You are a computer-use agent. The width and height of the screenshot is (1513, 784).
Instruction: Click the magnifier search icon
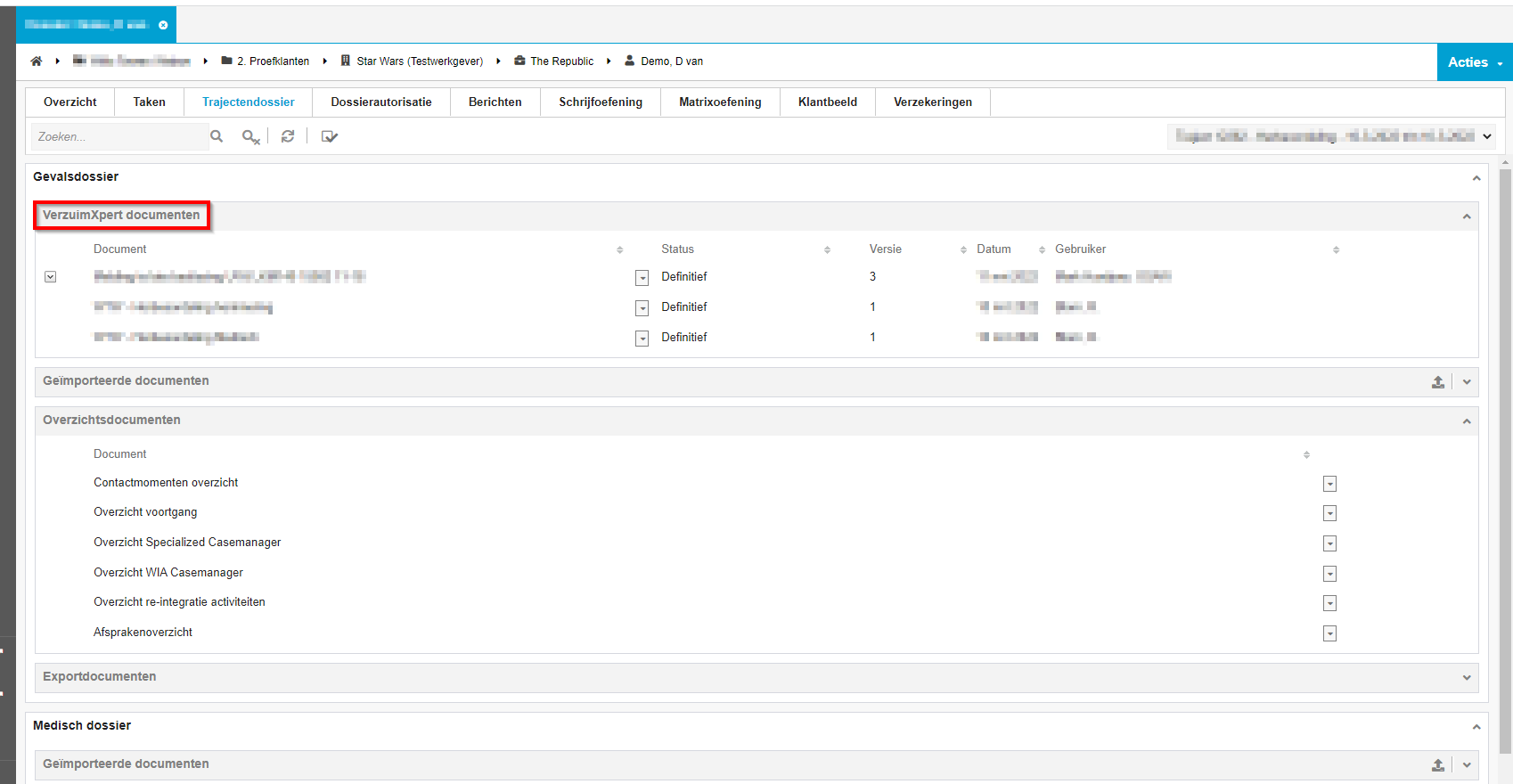[x=217, y=136]
